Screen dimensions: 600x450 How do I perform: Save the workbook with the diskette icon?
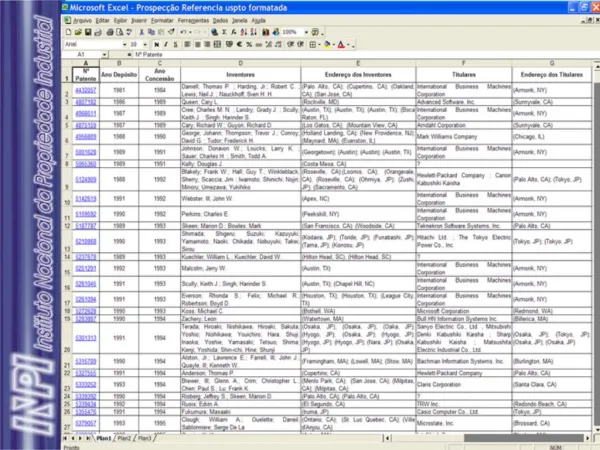tap(88, 32)
